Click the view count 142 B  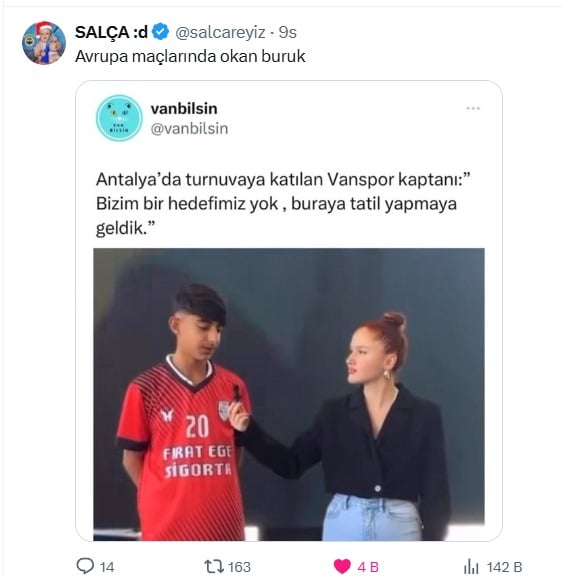[504, 567]
